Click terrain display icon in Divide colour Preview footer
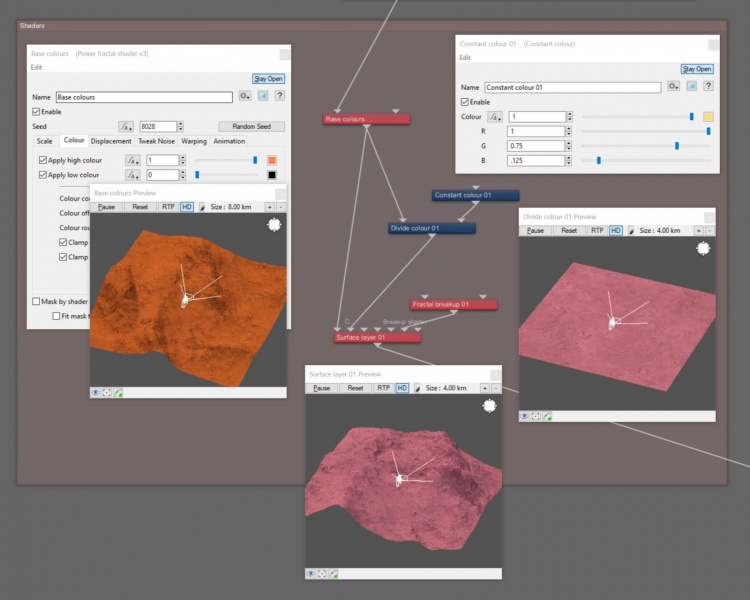 (x=547, y=416)
